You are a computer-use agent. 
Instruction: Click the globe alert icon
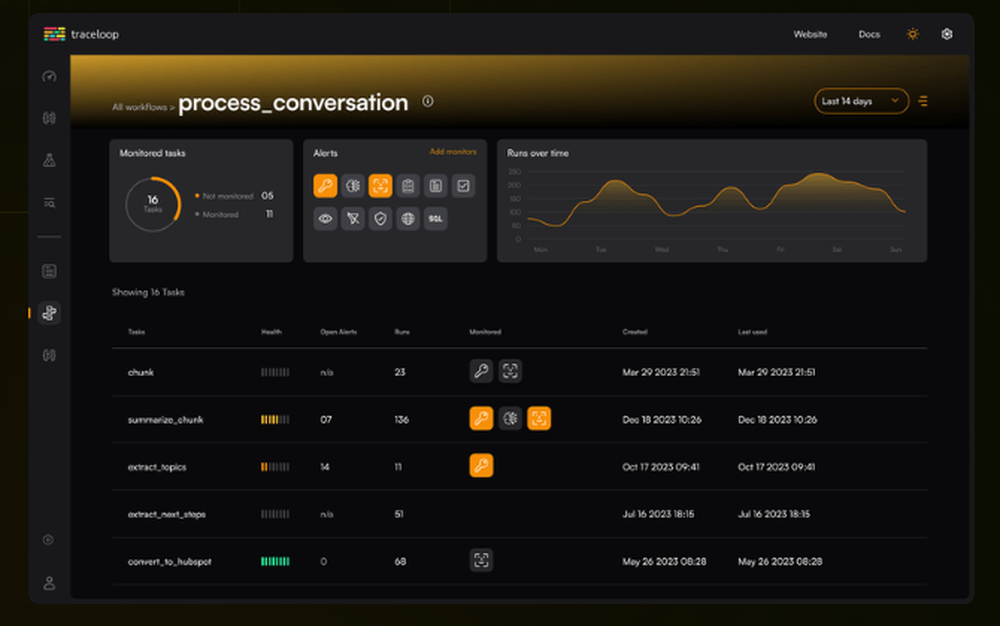408,219
